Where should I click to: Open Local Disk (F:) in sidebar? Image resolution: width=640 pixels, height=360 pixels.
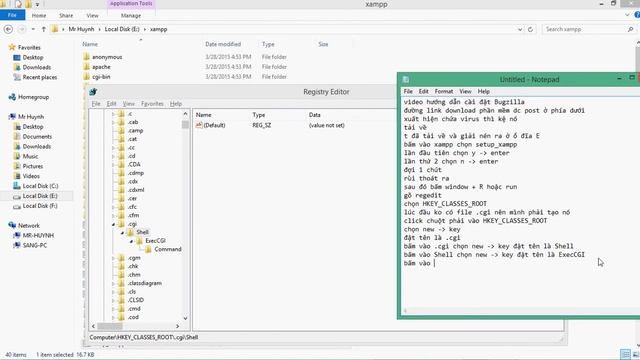click(x=40, y=206)
